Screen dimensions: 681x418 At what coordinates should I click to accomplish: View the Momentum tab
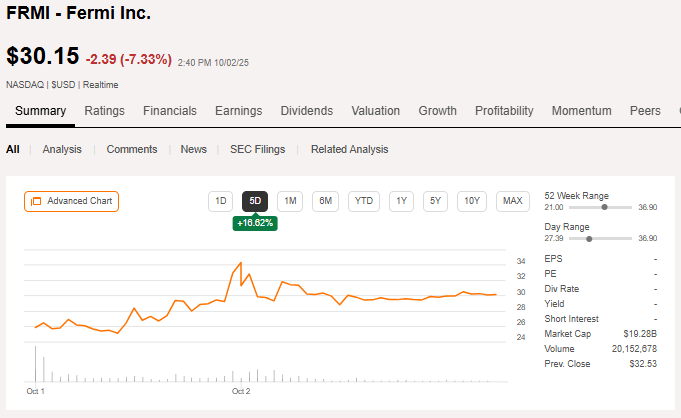(581, 111)
